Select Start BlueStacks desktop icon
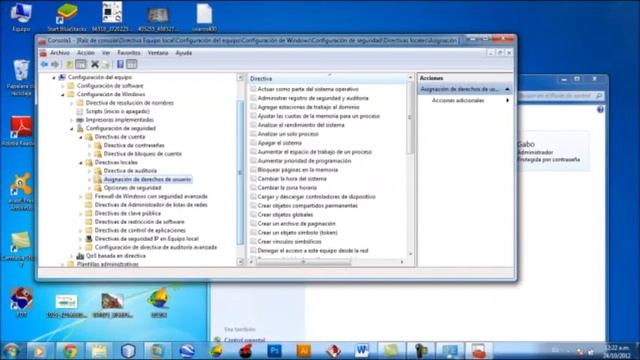This screenshot has height=360, width=640. (x=67, y=17)
